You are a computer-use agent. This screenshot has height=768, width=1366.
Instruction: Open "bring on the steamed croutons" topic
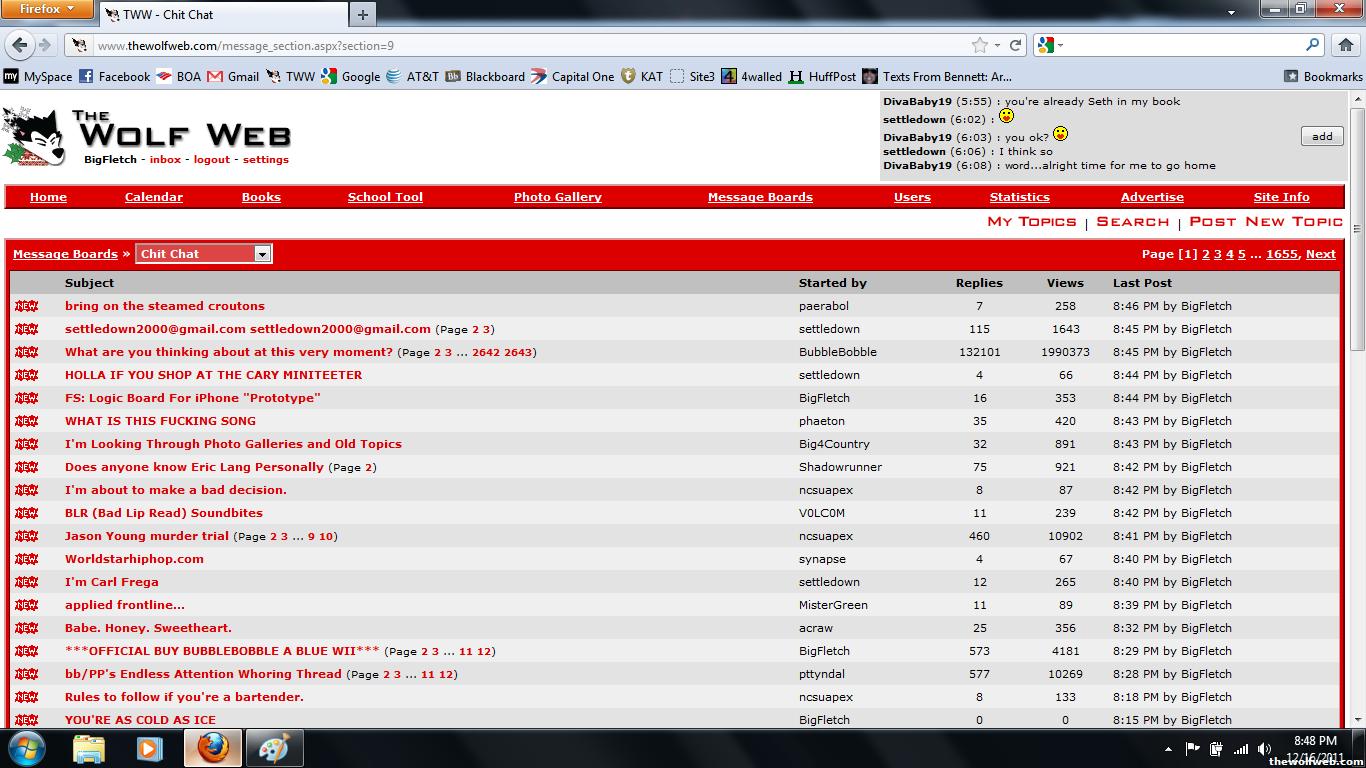(x=165, y=306)
